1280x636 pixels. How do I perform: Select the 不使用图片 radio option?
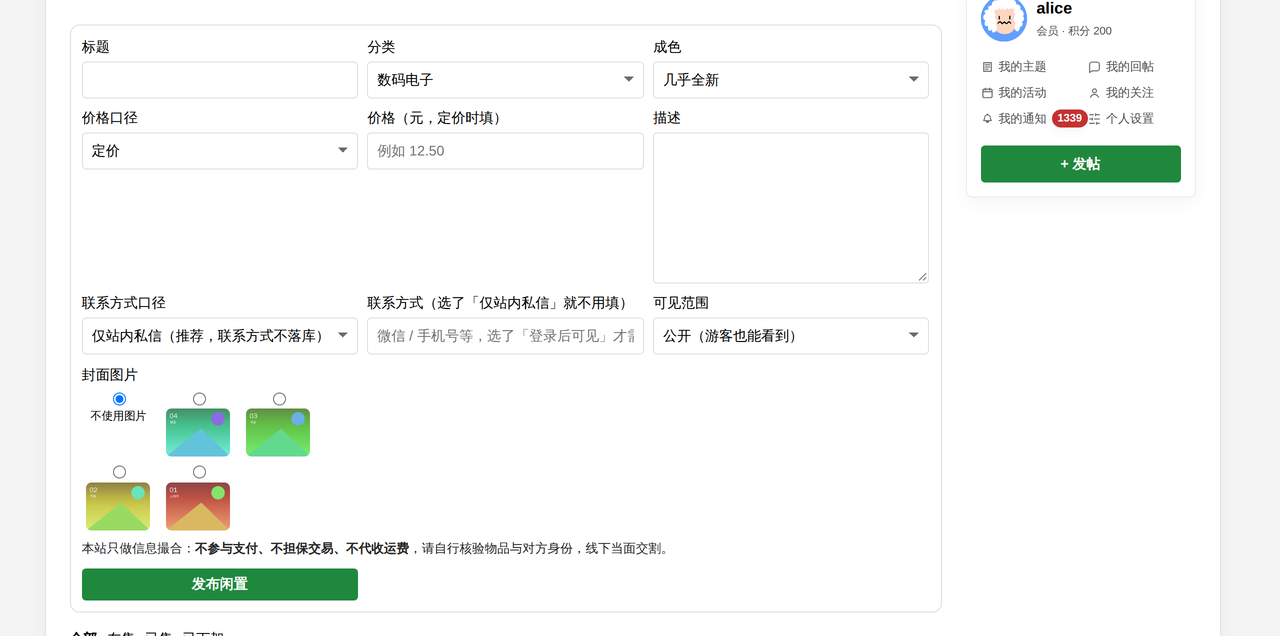click(x=120, y=399)
